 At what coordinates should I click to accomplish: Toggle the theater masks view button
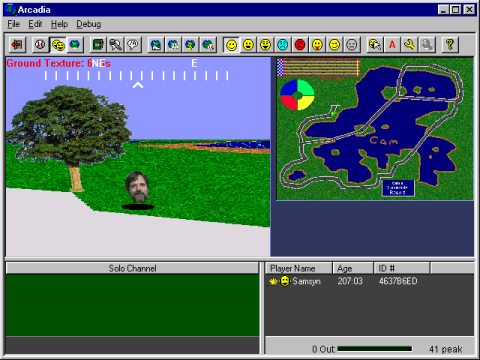(x=58, y=45)
